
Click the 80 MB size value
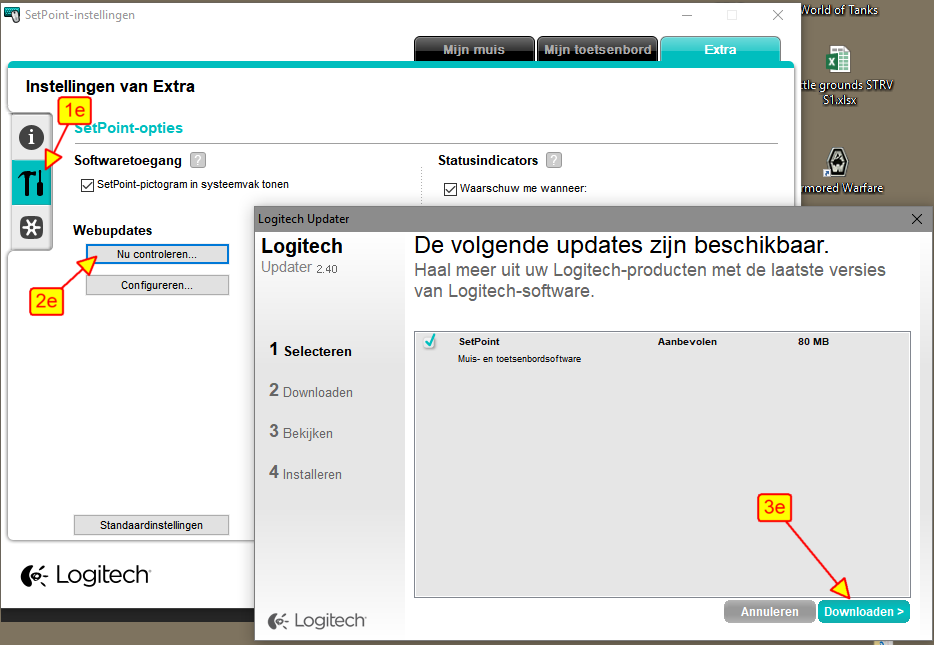814,342
